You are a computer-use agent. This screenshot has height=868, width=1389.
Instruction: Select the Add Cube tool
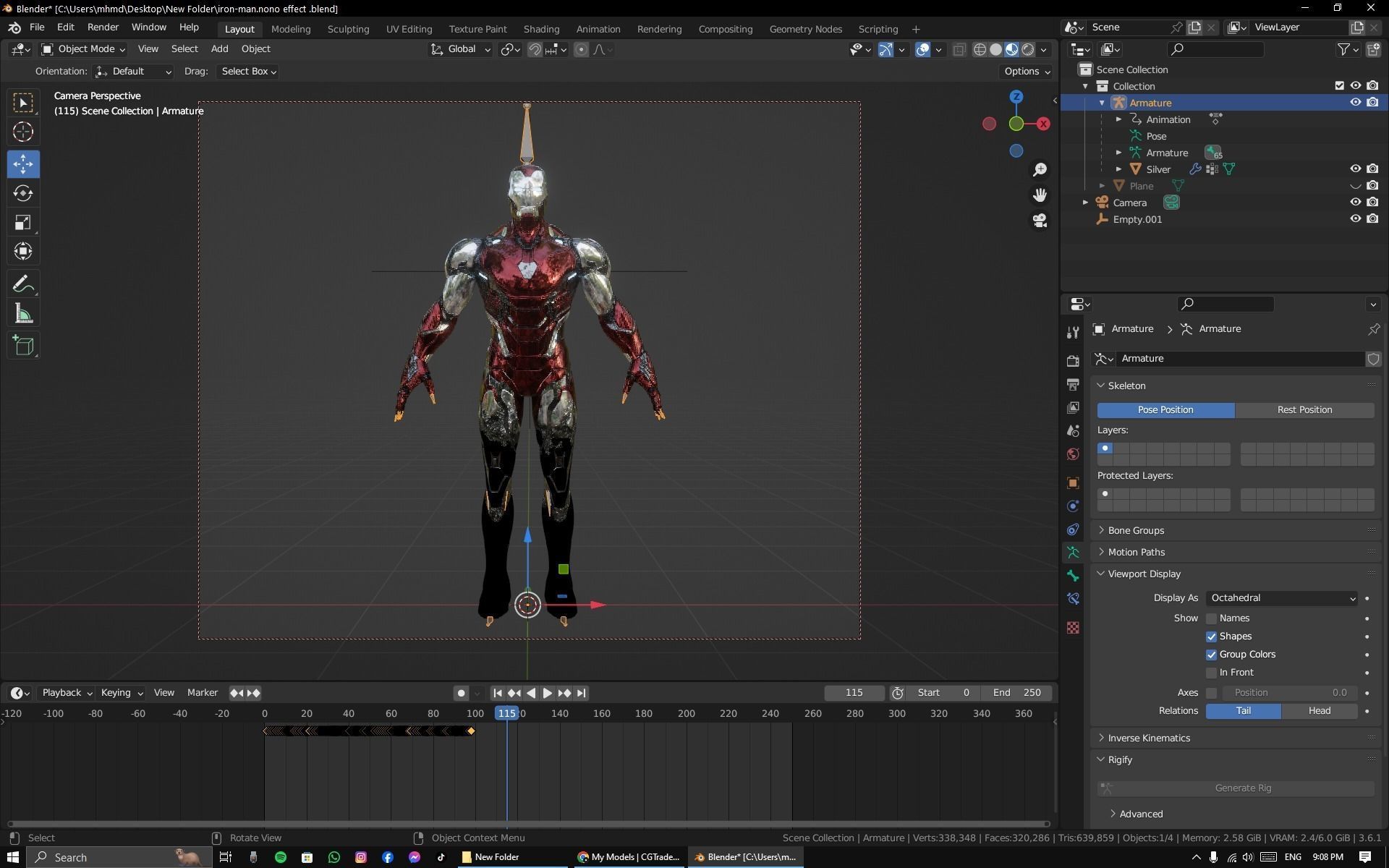pyautogui.click(x=23, y=346)
